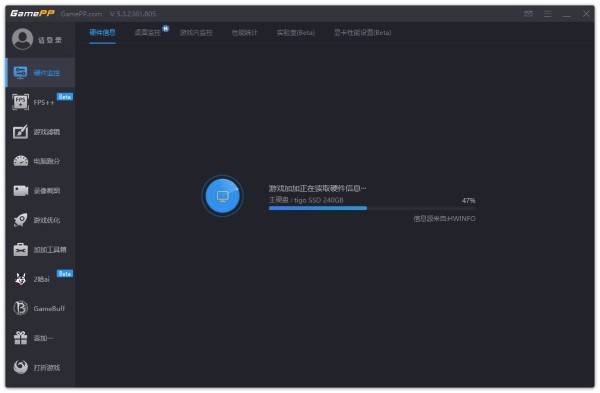Open the FPS++ sidebar icon
Image resolution: width=600 pixels, height=393 pixels.
(x=20, y=102)
